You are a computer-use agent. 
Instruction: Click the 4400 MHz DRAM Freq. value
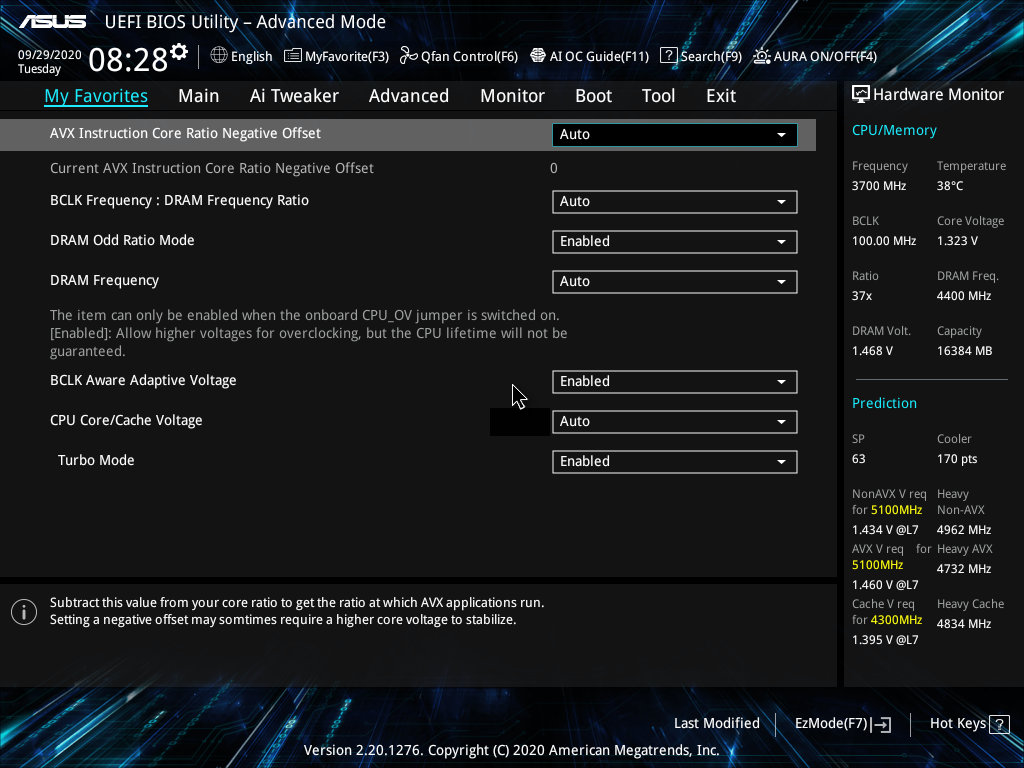pyautogui.click(x=964, y=296)
